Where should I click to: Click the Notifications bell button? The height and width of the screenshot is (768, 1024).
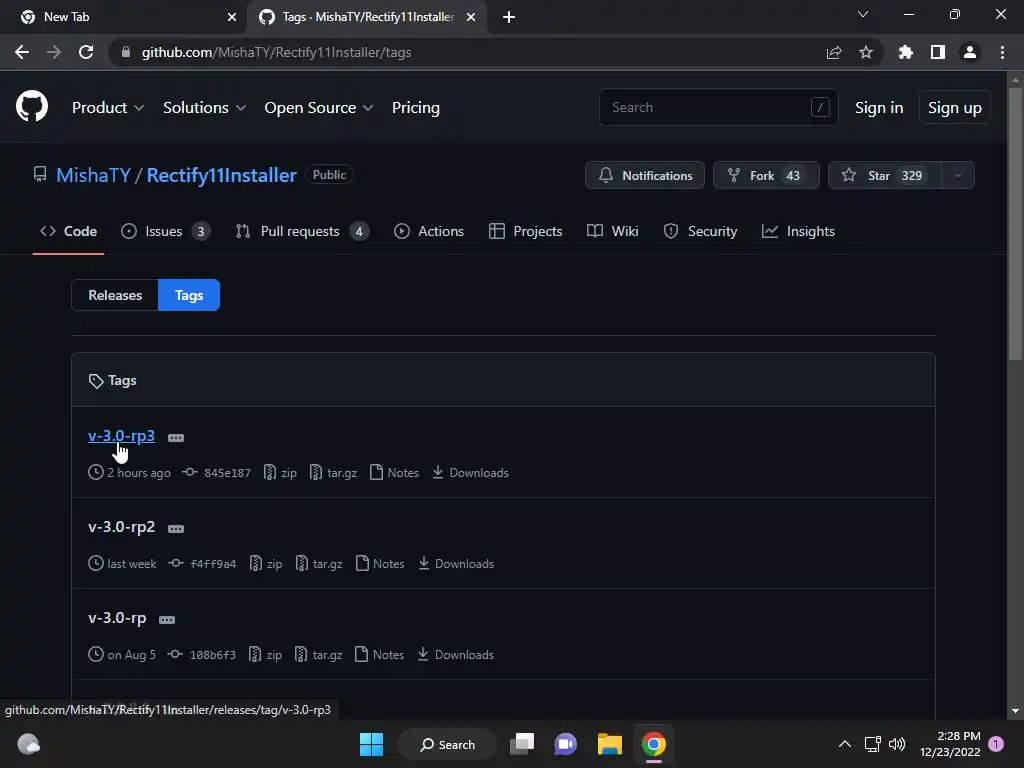click(x=645, y=175)
